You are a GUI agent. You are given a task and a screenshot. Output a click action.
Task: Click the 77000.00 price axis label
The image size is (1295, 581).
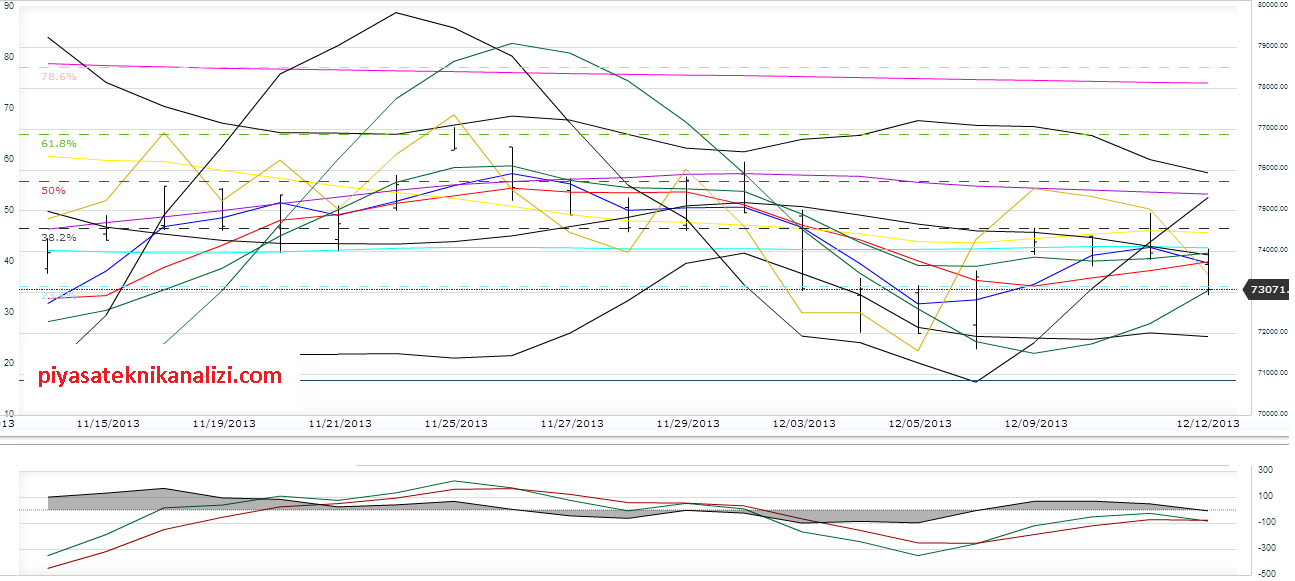[x=1272, y=128]
